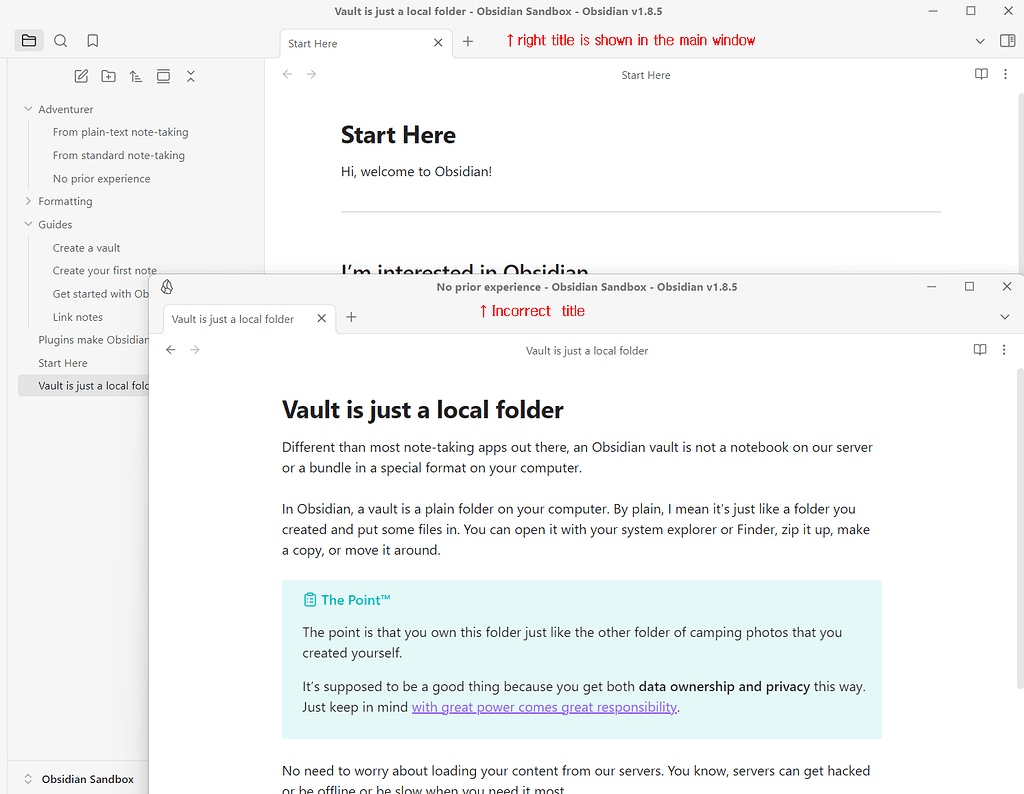Toggle the file explorer view
This screenshot has width=1024, height=794.
(29, 41)
